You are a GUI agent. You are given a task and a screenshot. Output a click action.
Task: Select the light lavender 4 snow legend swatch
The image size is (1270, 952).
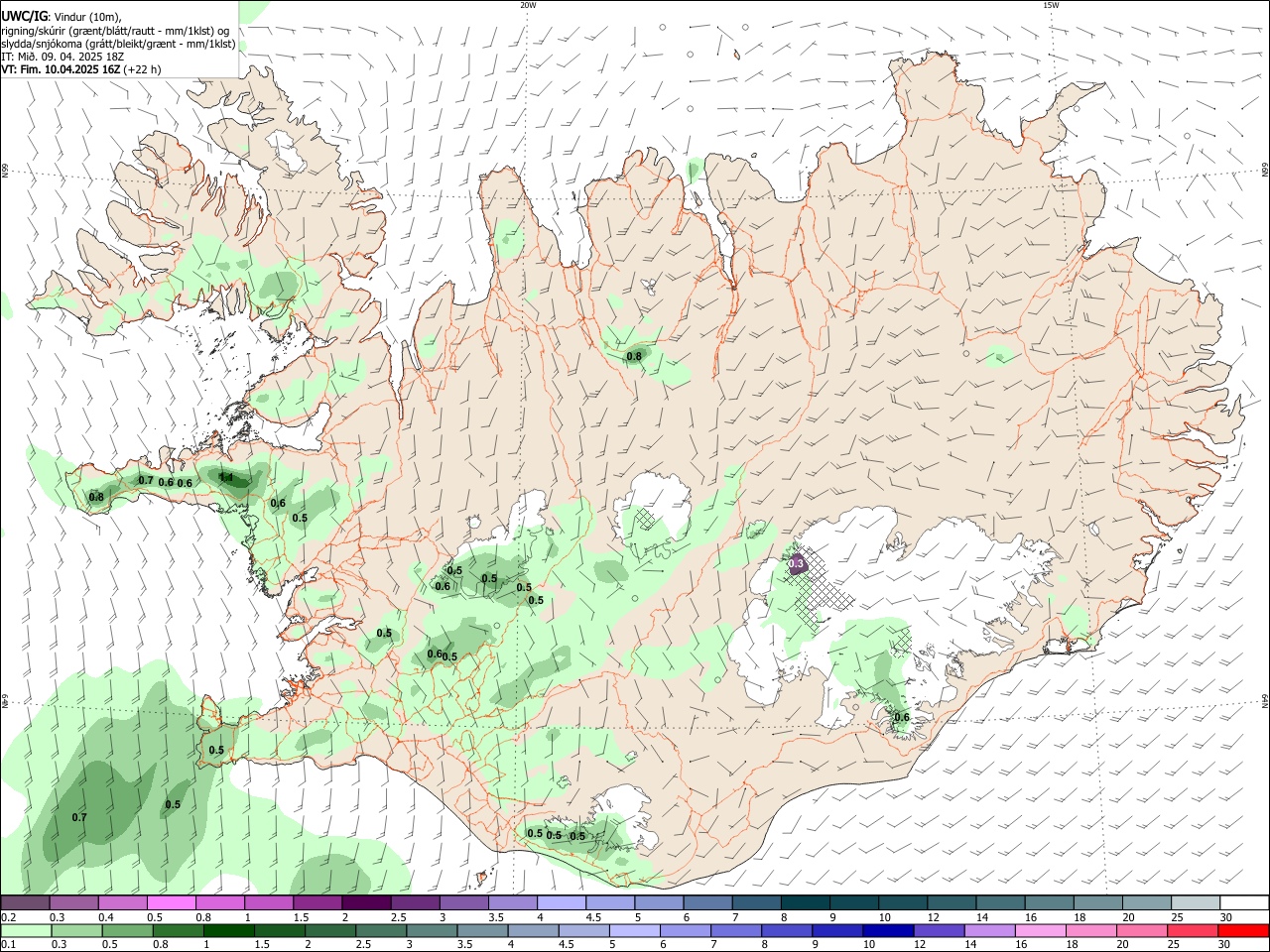tap(562, 903)
